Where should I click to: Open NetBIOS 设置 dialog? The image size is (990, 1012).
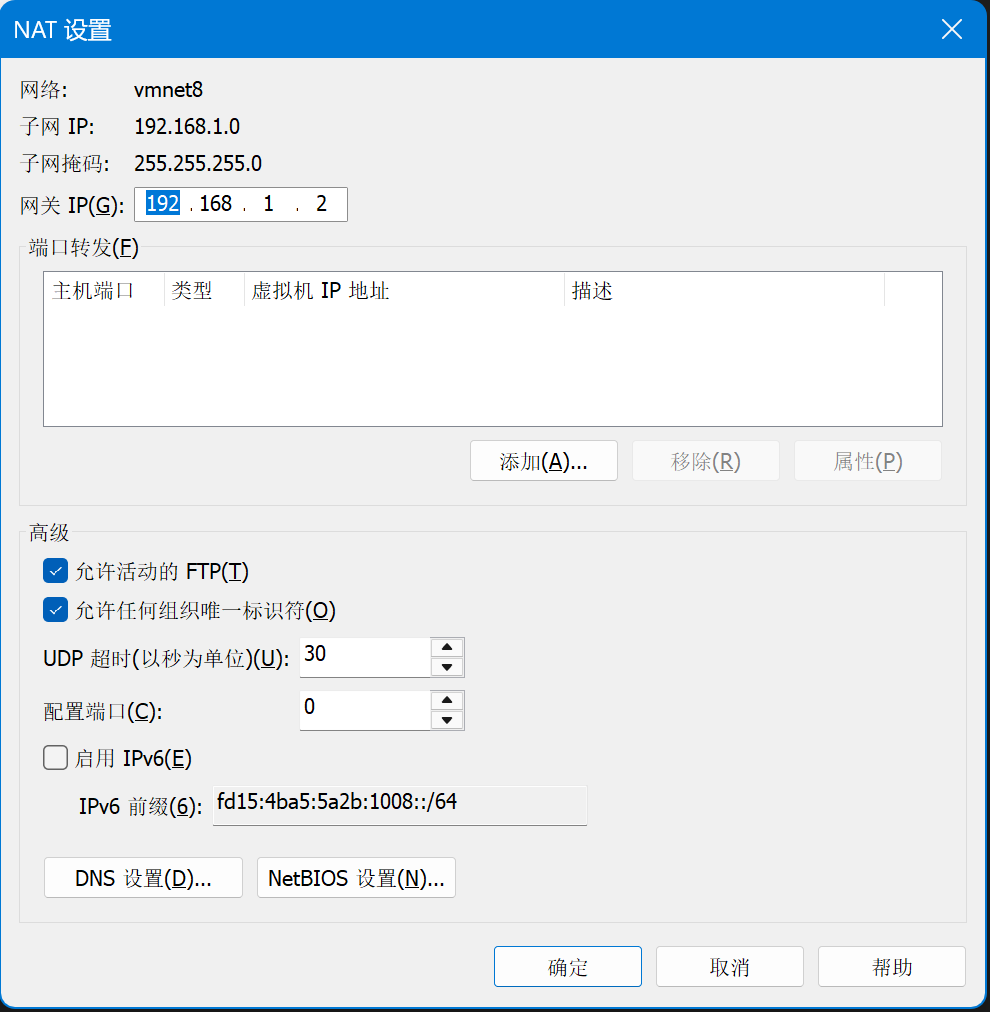[356, 878]
